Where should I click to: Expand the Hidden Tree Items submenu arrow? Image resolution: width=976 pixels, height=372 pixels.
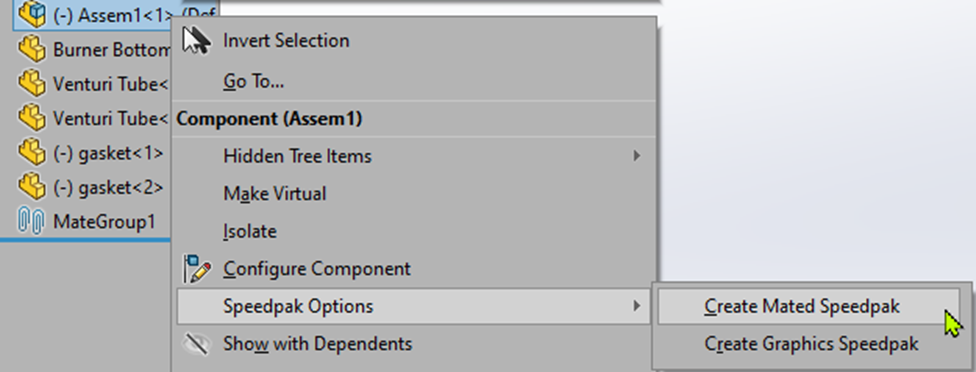[x=637, y=156]
